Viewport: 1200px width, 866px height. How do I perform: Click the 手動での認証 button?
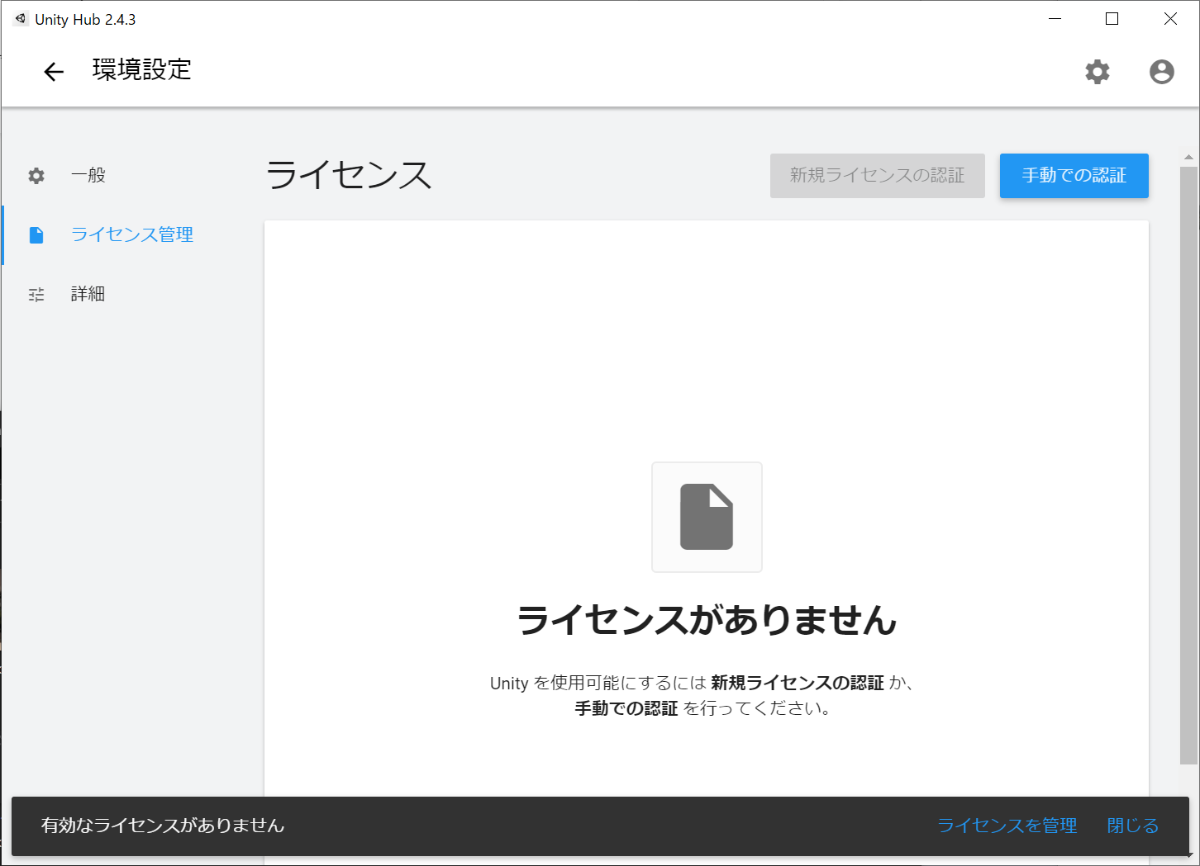(x=1074, y=176)
